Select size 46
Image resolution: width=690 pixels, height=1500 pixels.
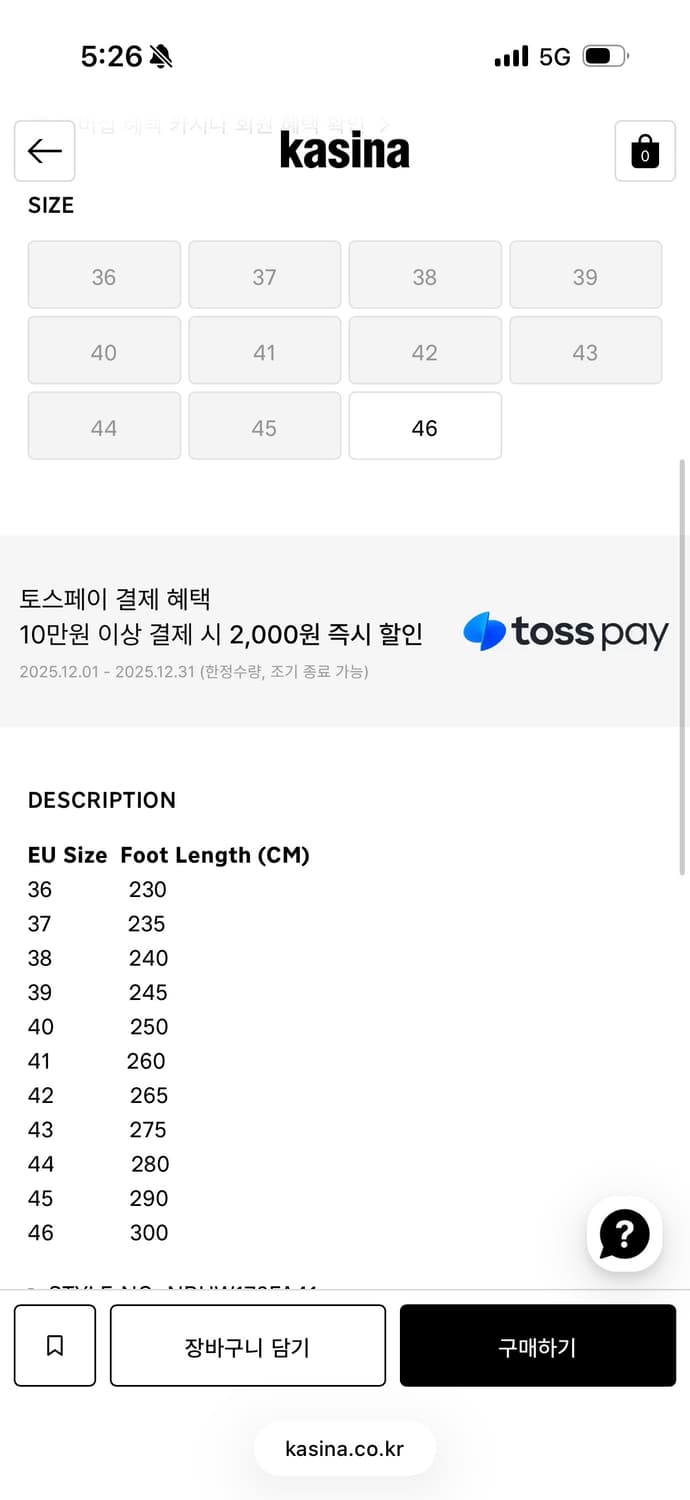[424, 427]
